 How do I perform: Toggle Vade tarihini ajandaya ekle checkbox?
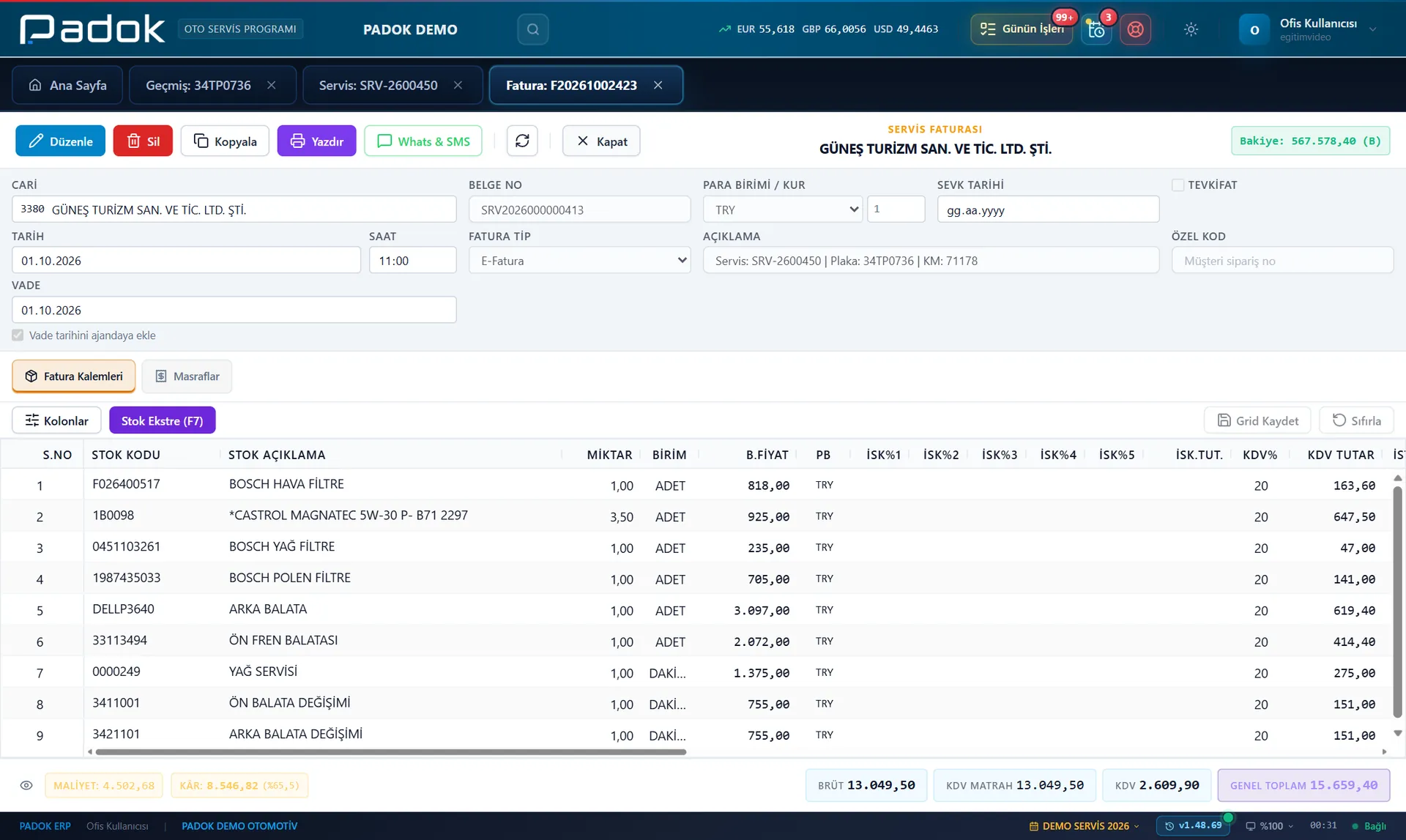[x=18, y=335]
